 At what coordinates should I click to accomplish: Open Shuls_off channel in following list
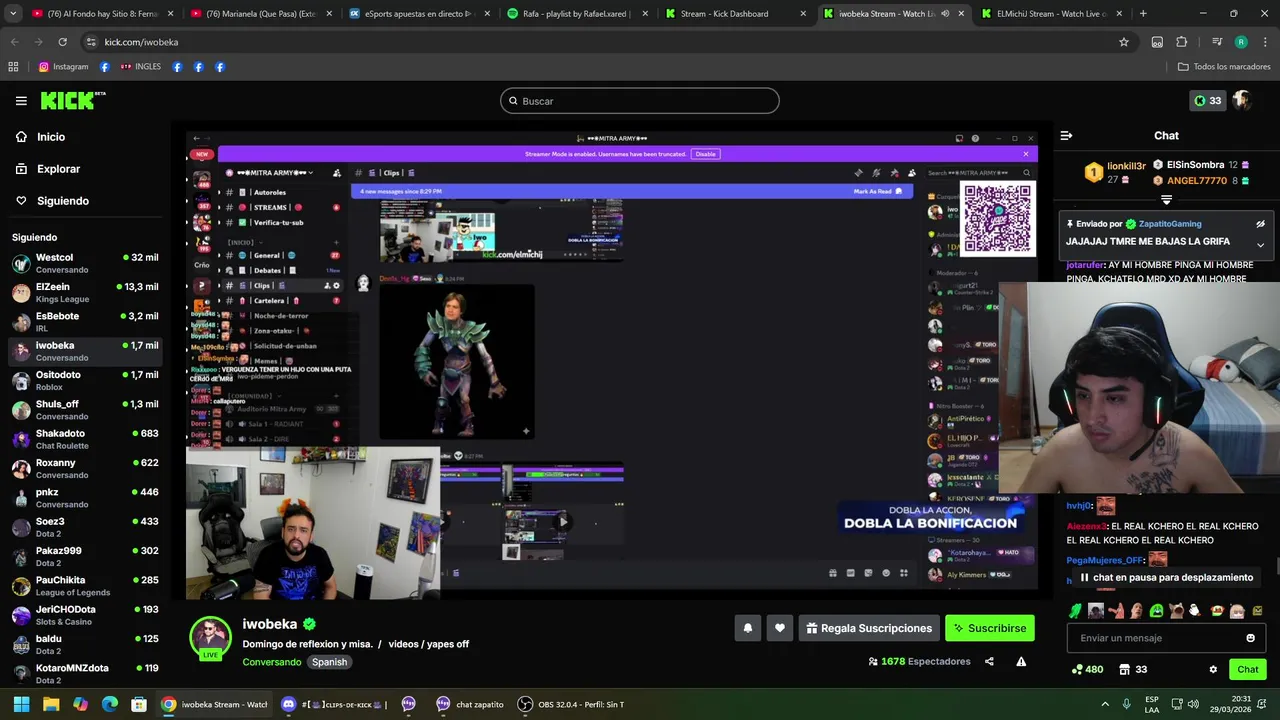pos(85,410)
